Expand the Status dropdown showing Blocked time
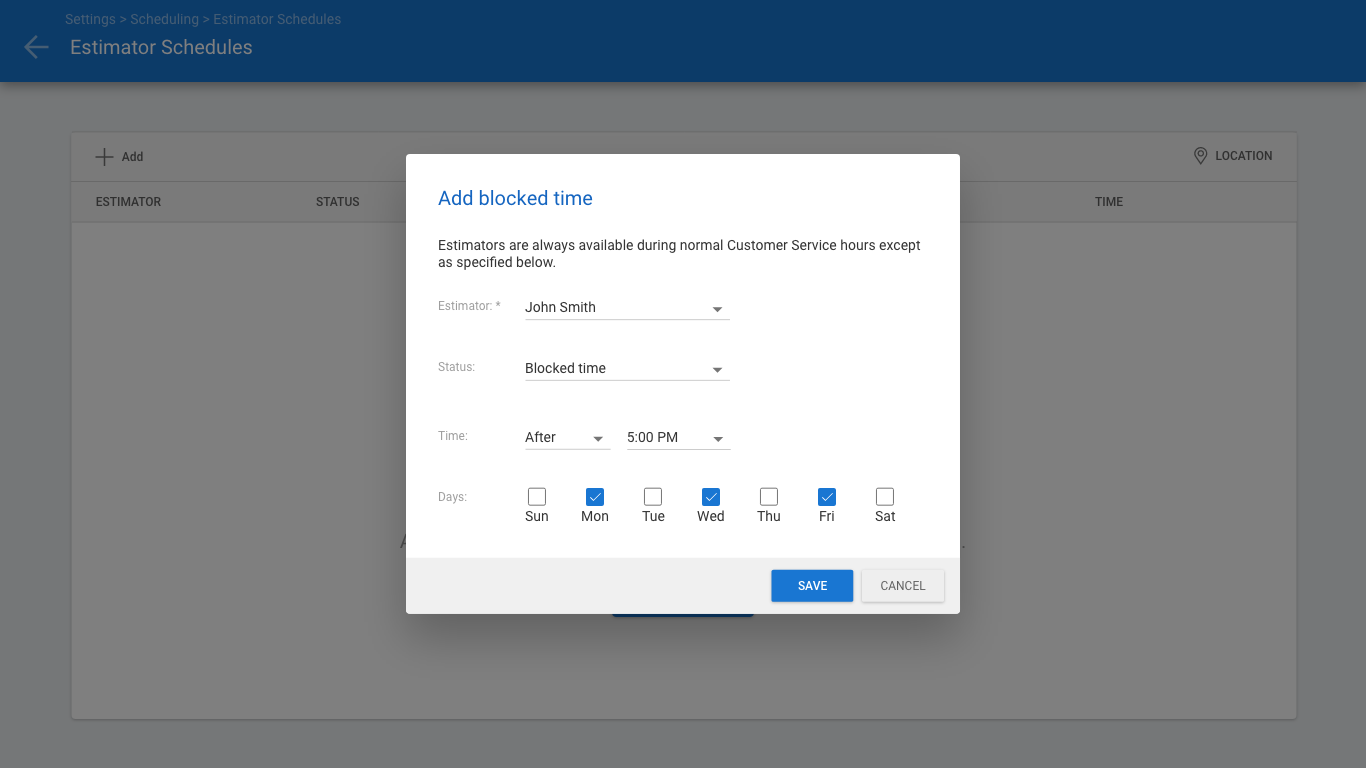Viewport: 1366px width, 768px height. click(627, 369)
